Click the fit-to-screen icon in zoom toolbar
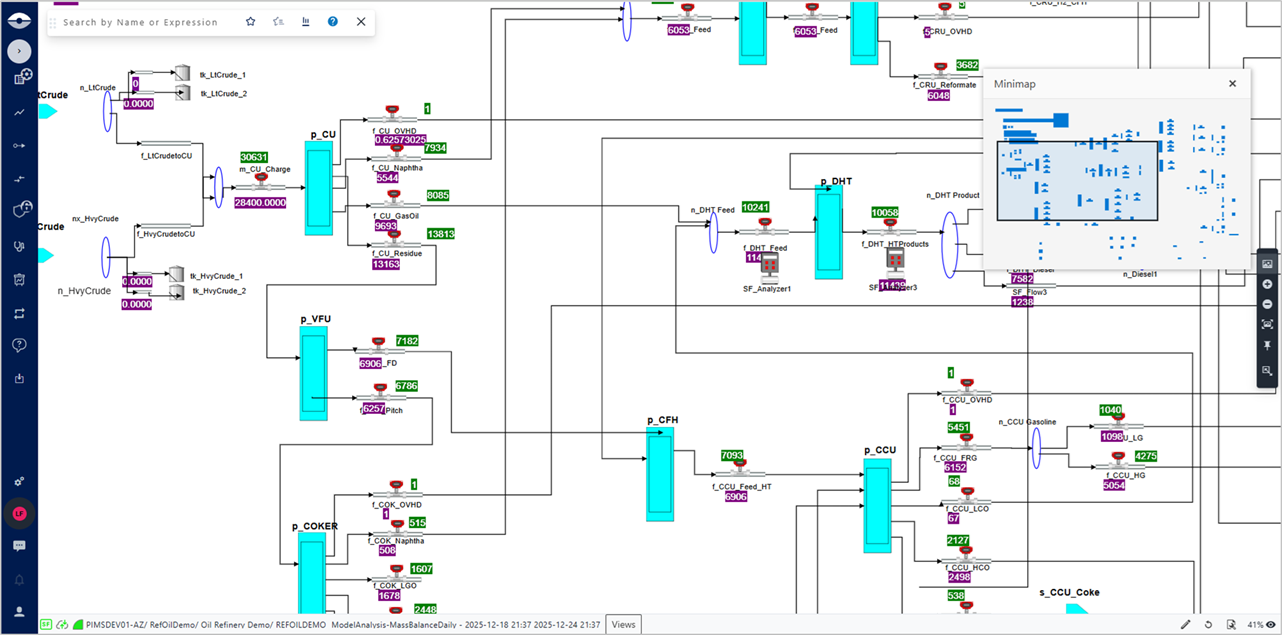 [1267, 324]
